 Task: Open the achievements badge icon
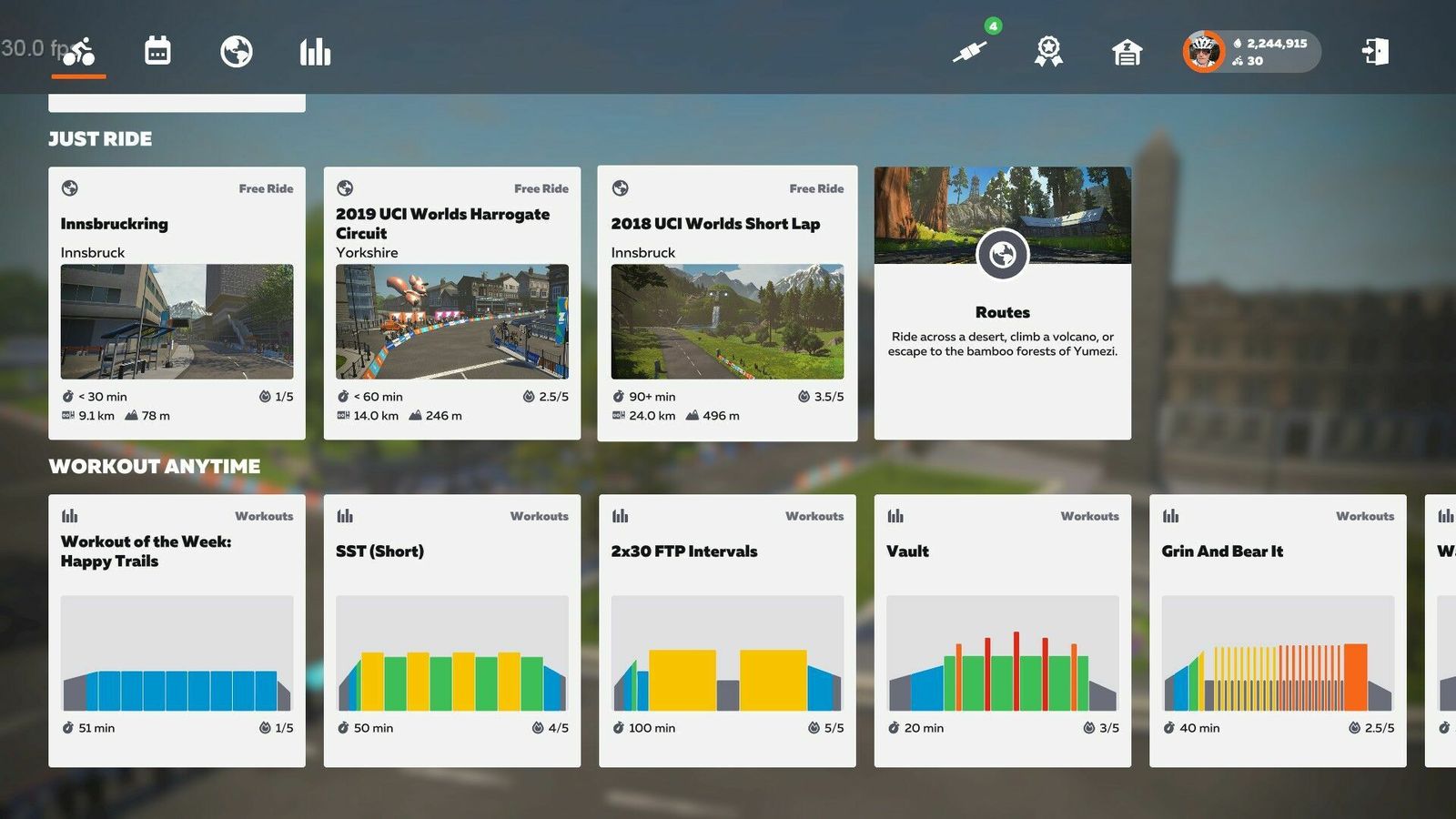point(1048,51)
